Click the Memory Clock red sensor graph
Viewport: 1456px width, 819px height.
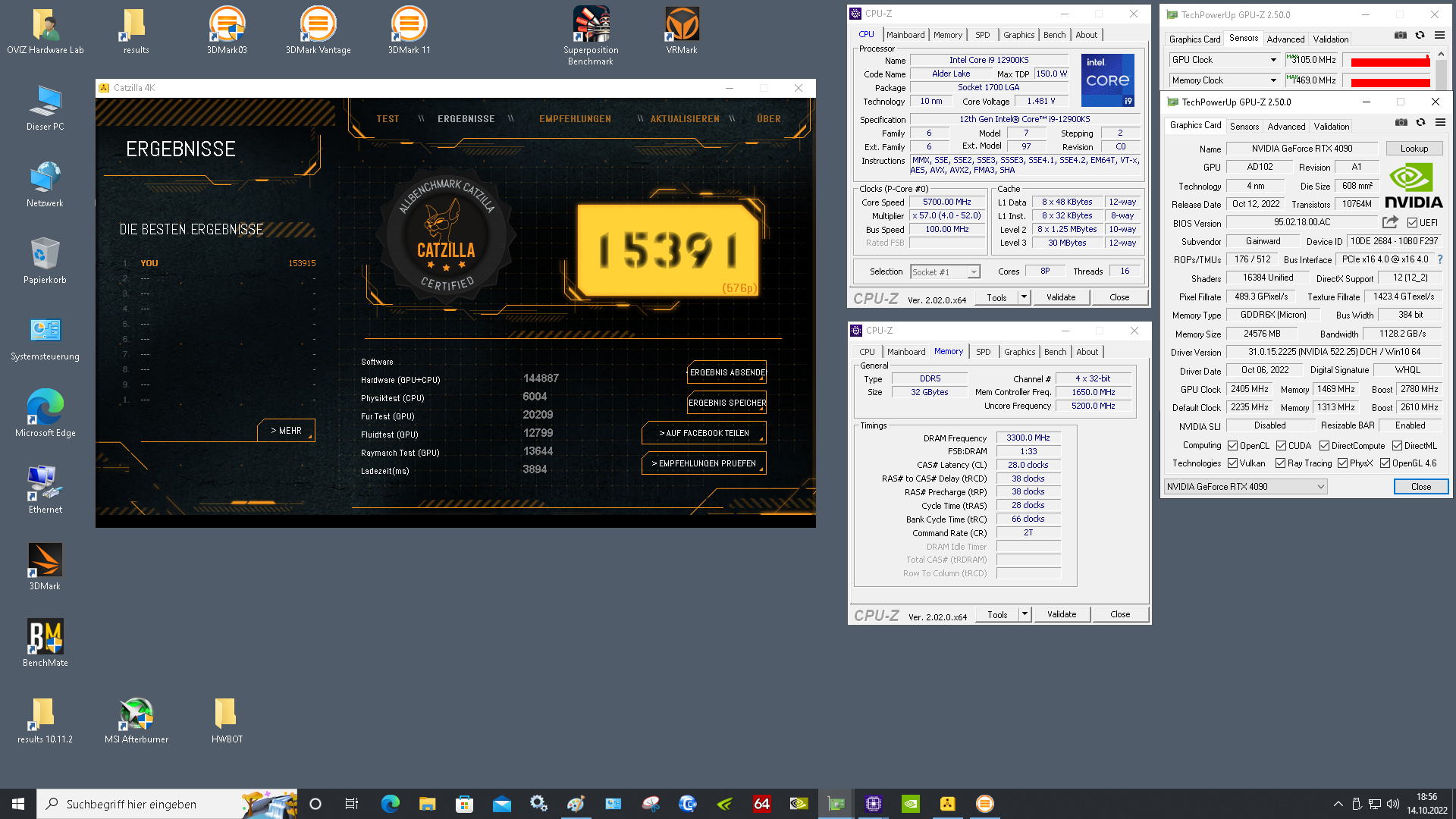coord(1387,80)
